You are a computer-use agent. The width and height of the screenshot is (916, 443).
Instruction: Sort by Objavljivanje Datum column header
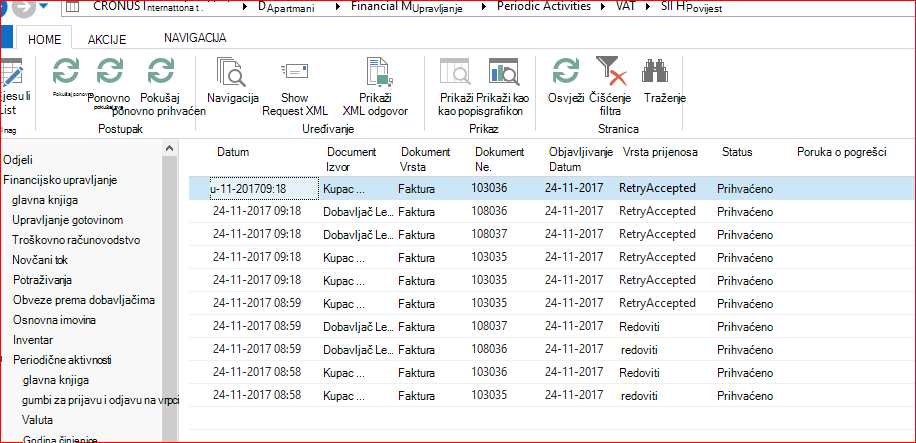[581, 160]
